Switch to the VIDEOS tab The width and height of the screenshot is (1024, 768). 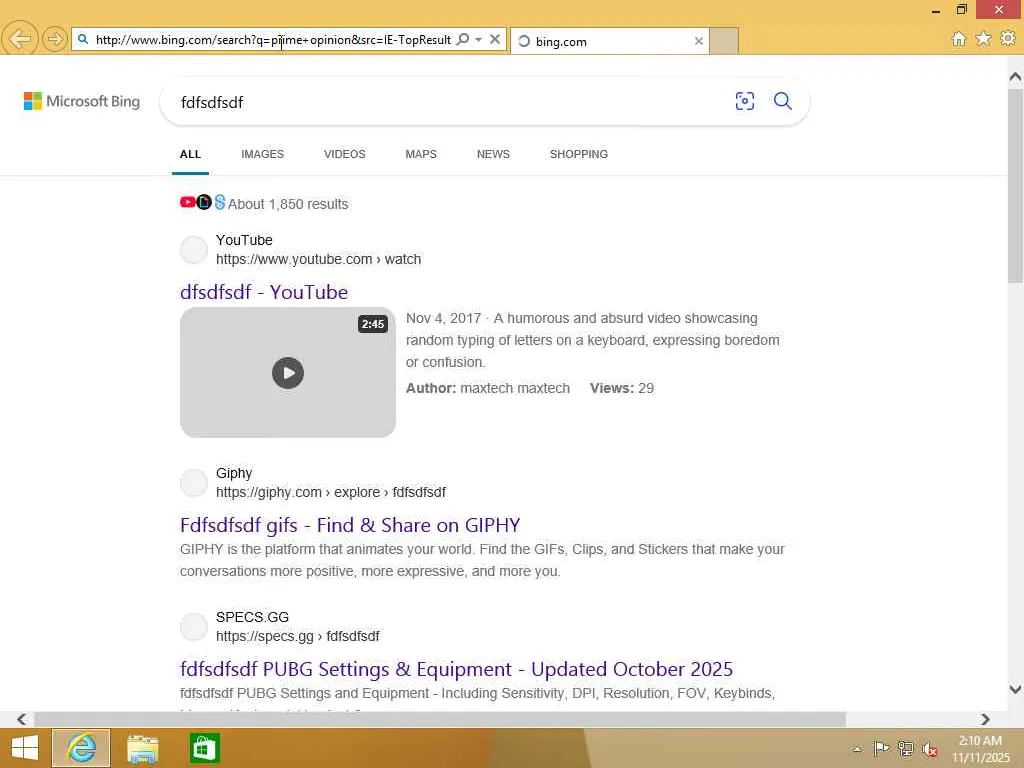[x=344, y=154]
